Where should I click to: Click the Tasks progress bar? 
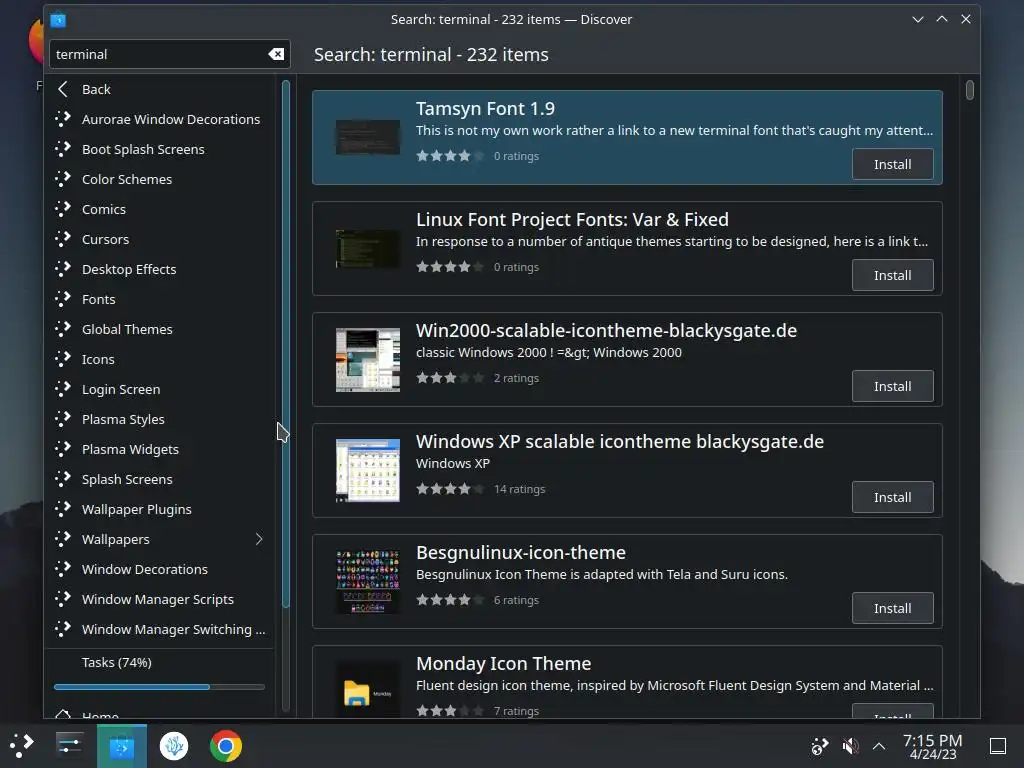[x=159, y=687]
